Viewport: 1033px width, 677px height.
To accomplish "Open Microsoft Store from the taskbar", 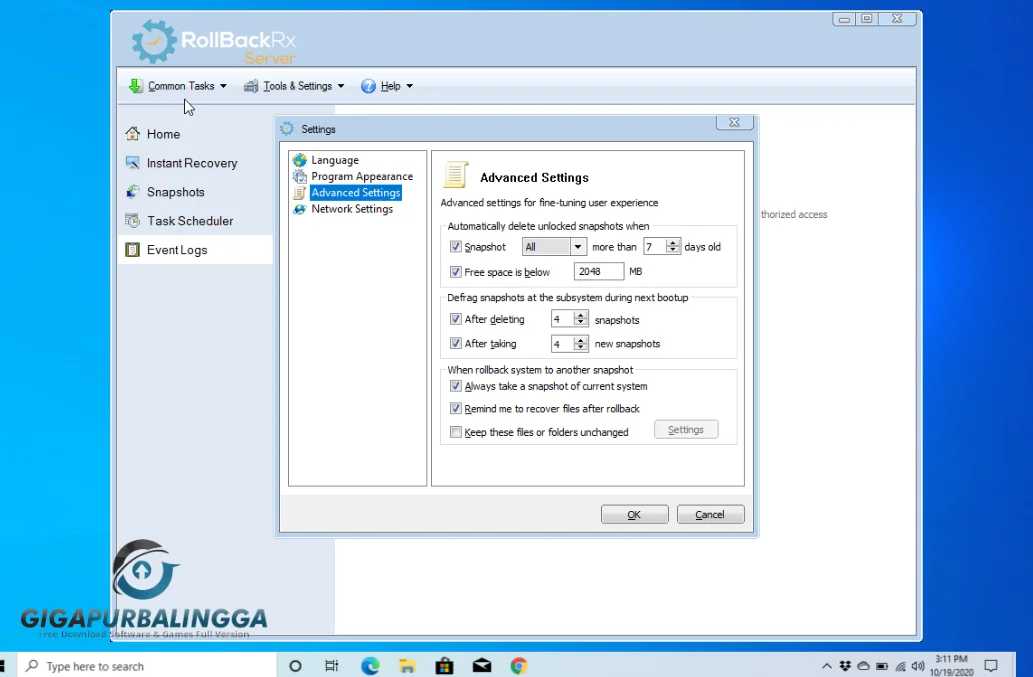I will (445, 666).
